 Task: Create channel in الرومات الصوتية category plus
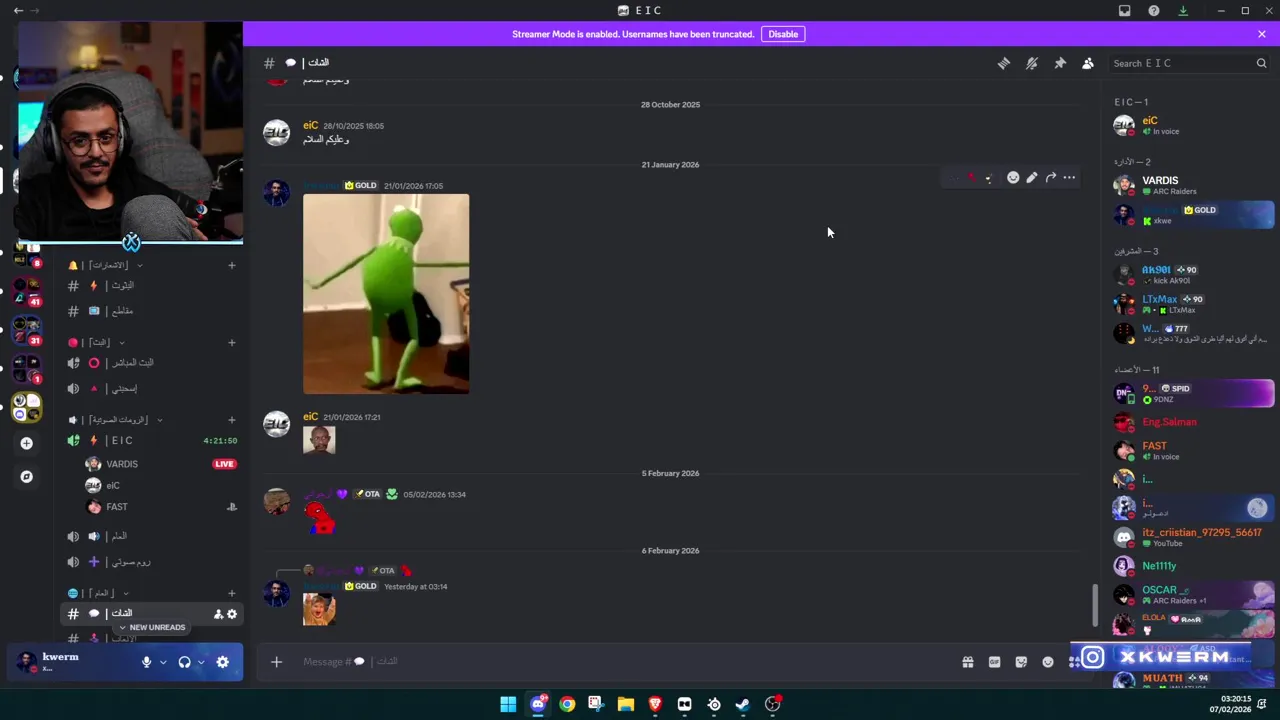tap(232, 420)
